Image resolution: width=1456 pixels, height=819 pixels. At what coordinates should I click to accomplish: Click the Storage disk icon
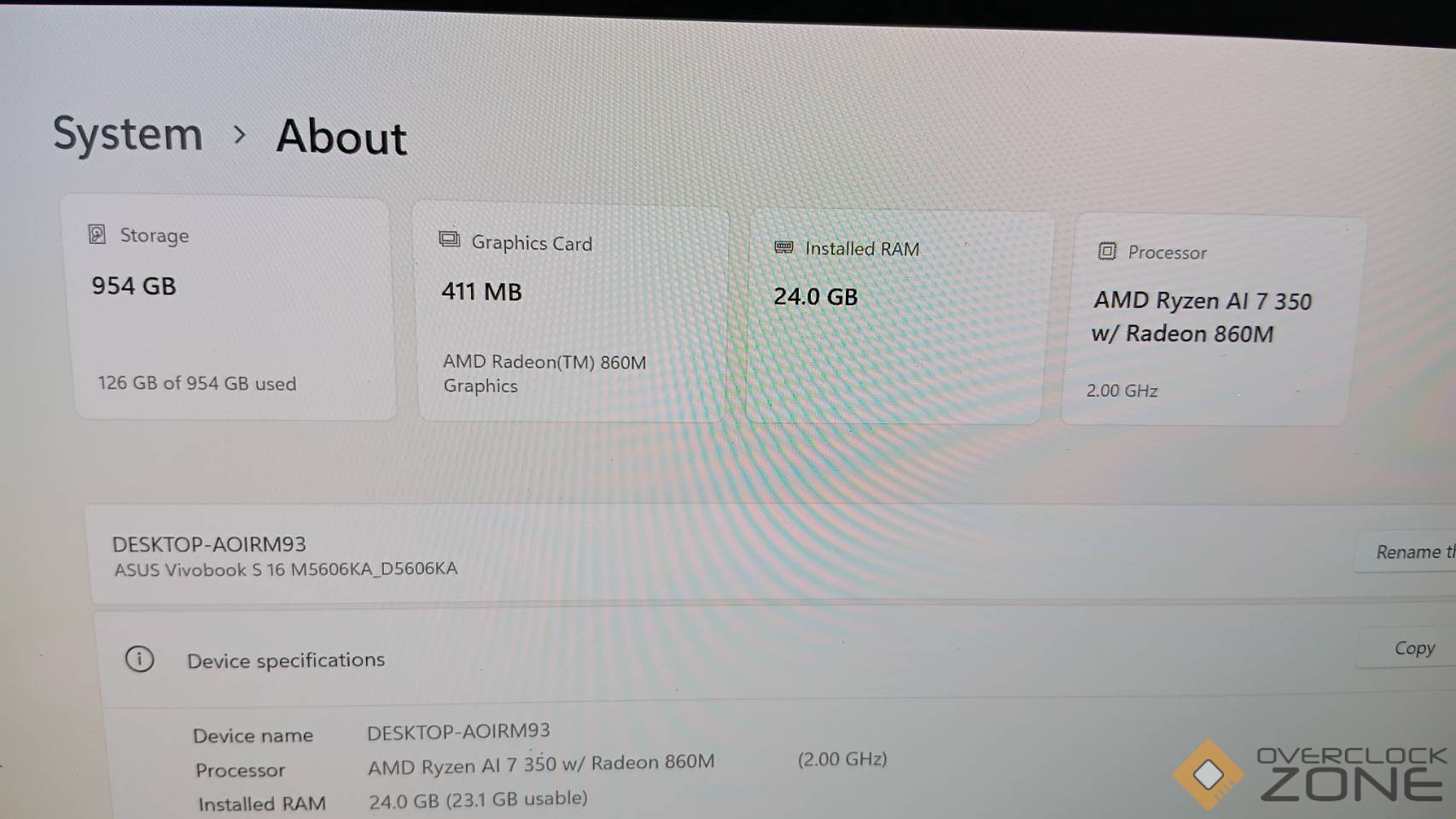coord(97,234)
